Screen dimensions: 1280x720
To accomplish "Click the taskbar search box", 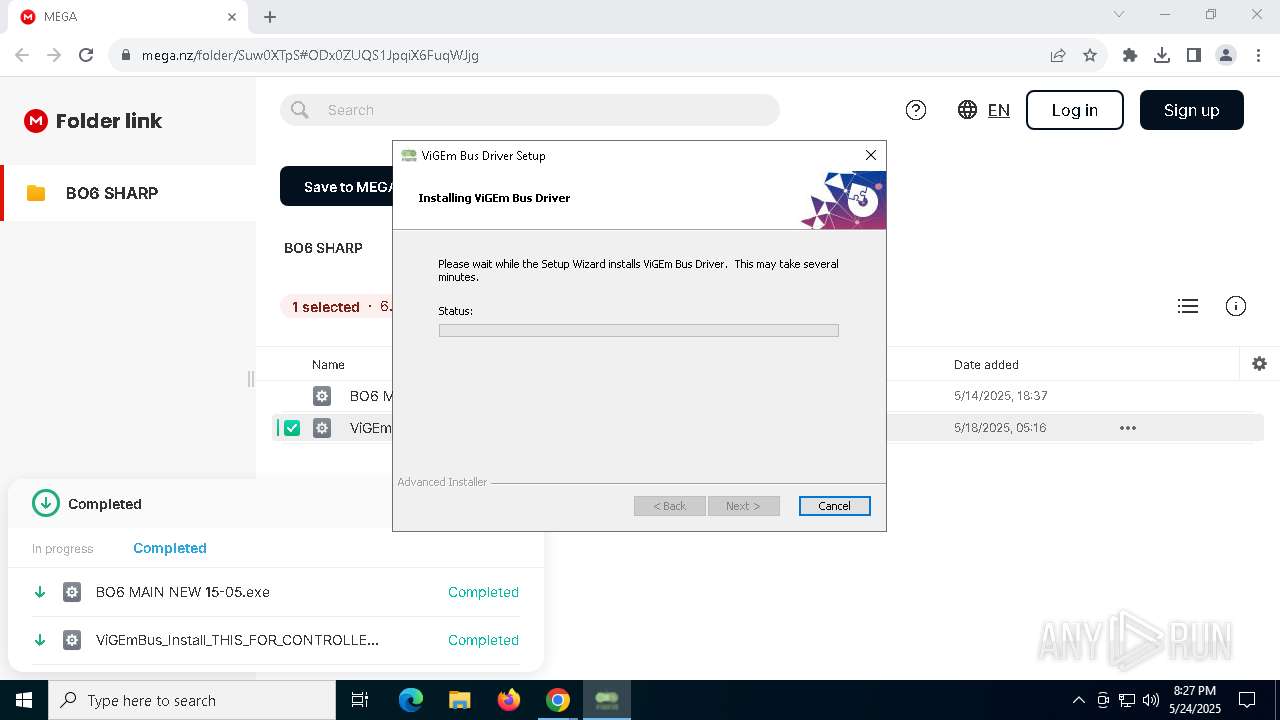I will click(x=192, y=700).
